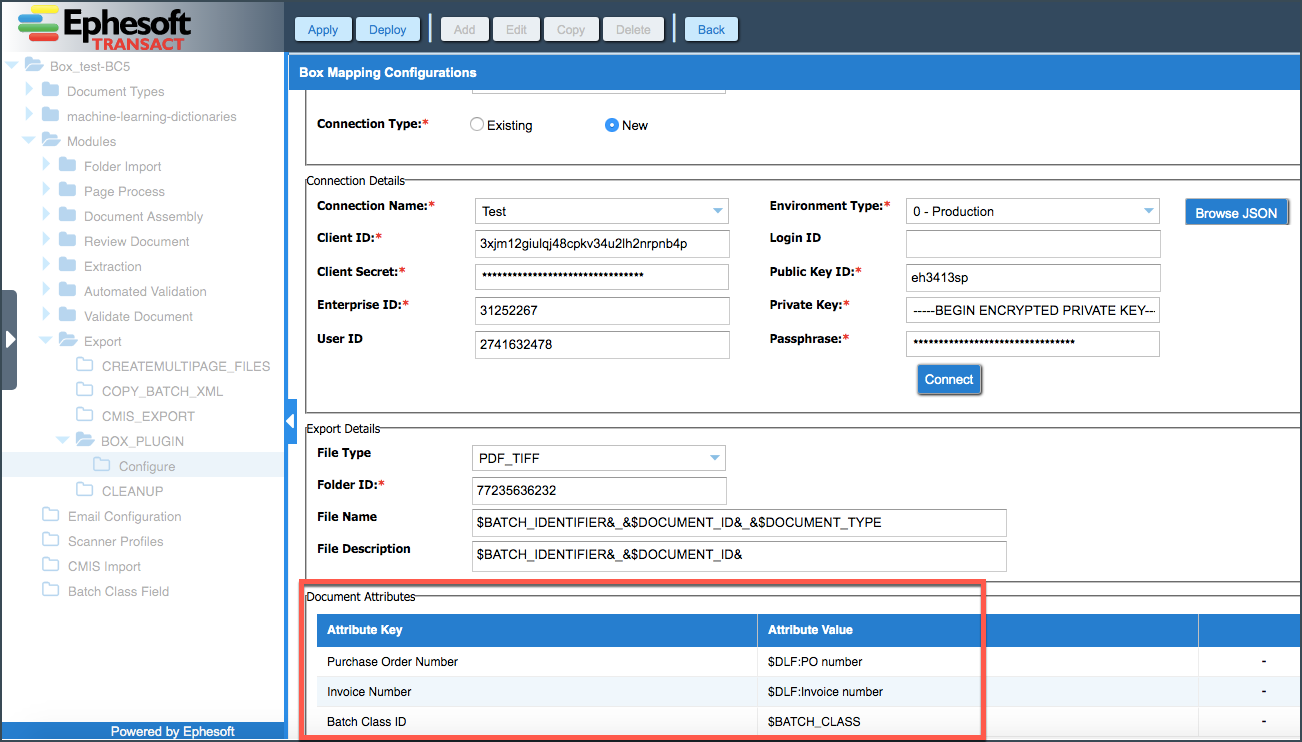Click the Client ID input field
1302x742 pixels.
tap(602, 244)
